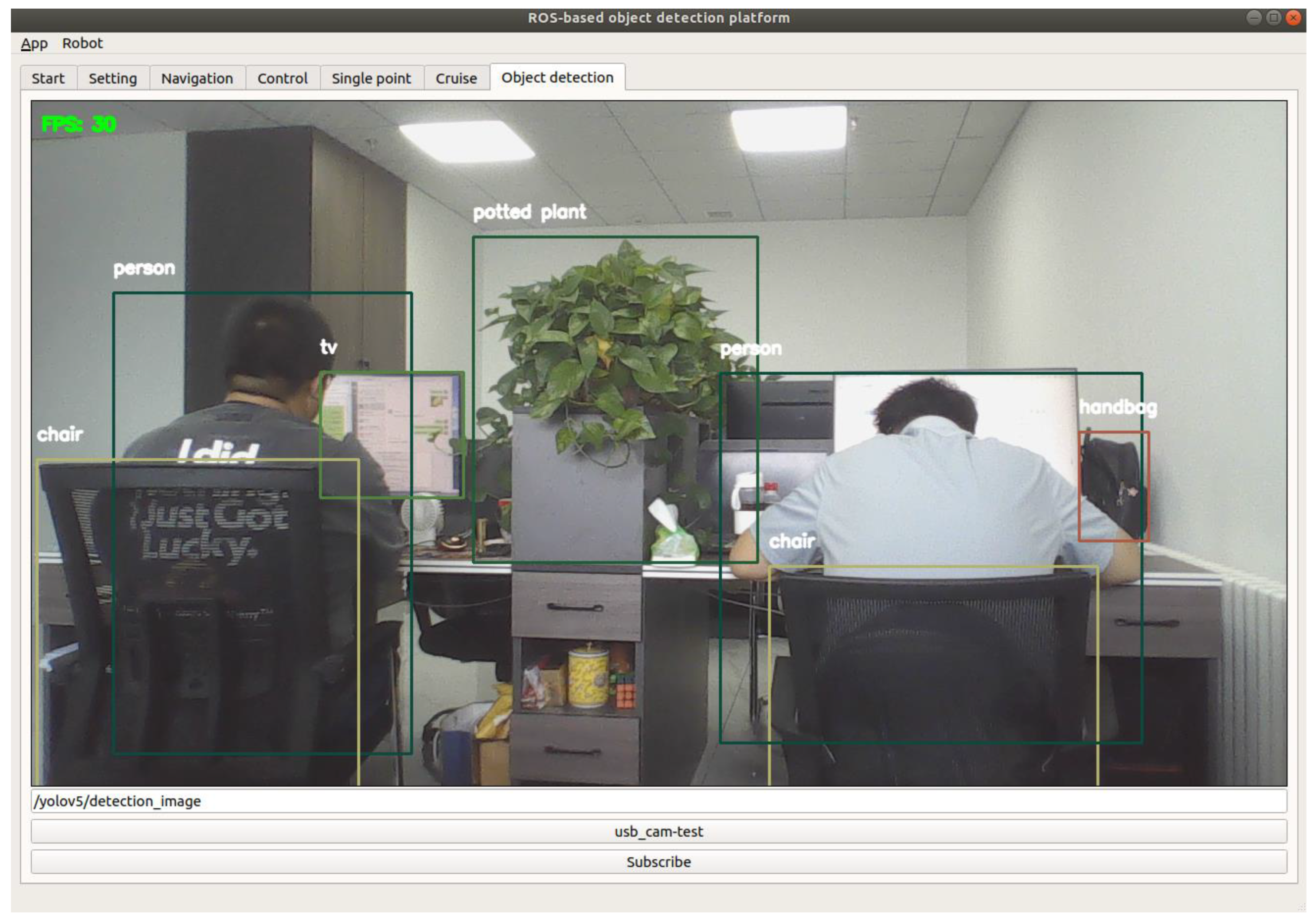Open the Cruise tab
Viewport: 1316px width, 921px height.
pyautogui.click(x=456, y=79)
